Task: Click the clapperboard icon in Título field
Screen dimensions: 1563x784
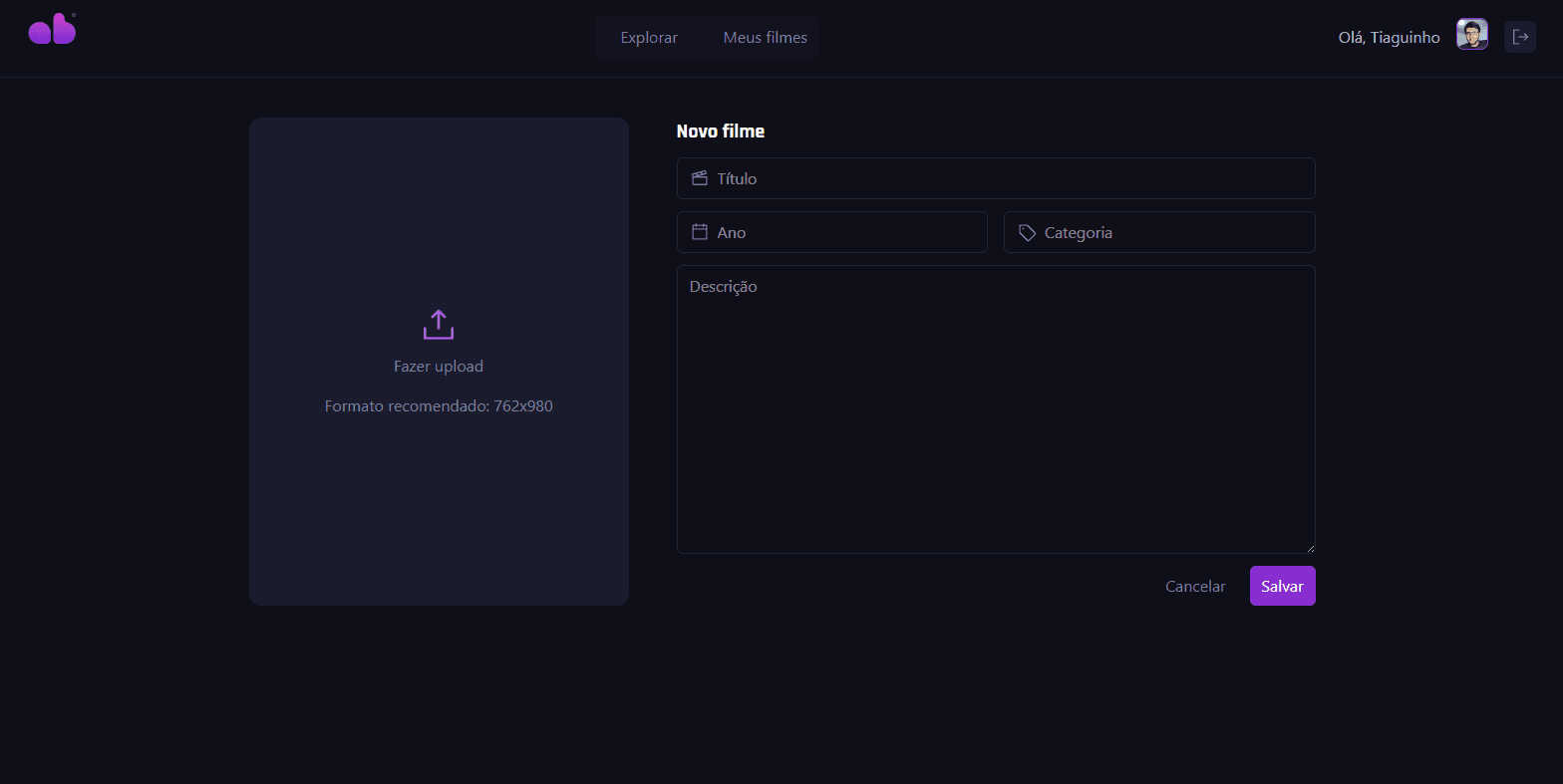Action: pyautogui.click(x=700, y=178)
